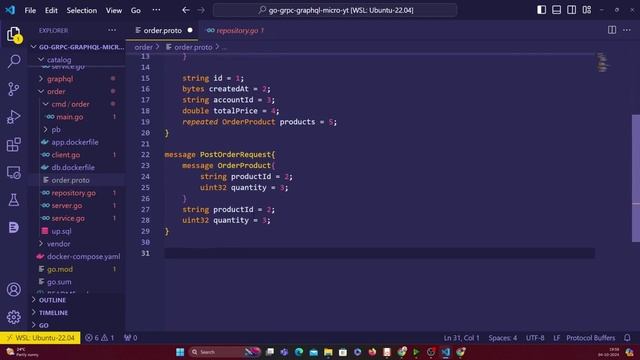Collapse the GO-GRPC-GRAPHQL-MICR root folder
640x360 pixels.
(x=78, y=47)
